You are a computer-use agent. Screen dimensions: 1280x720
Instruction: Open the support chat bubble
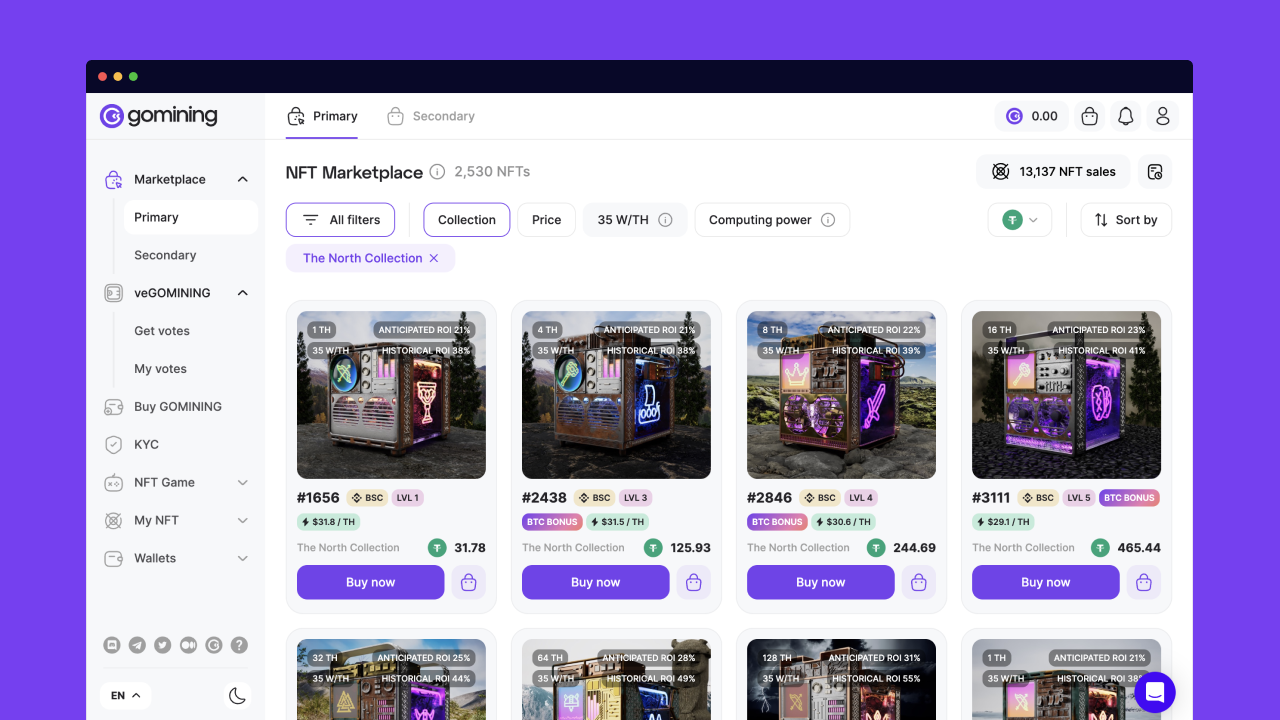(1155, 692)
